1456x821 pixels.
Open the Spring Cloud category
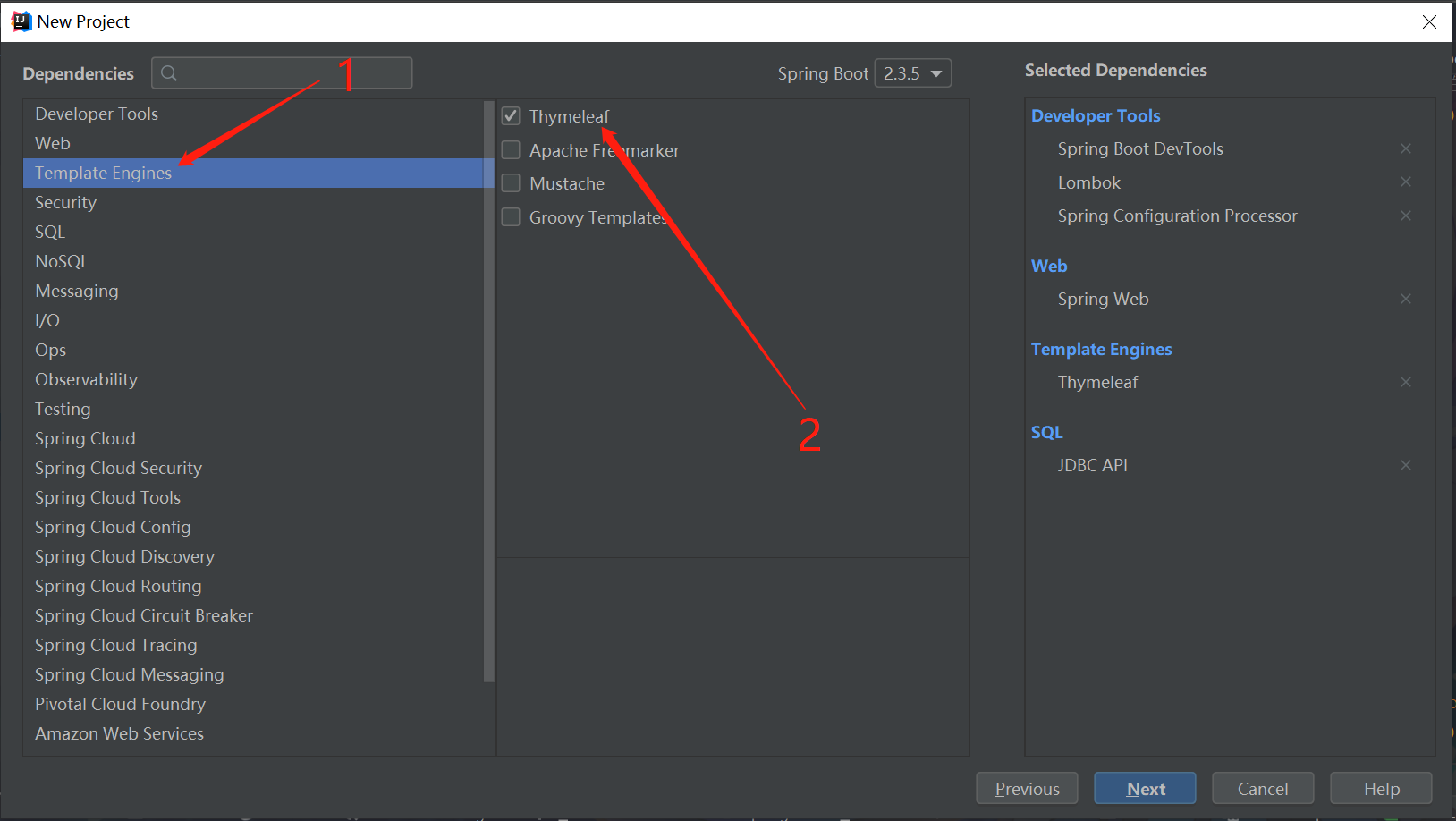[253, 438]
